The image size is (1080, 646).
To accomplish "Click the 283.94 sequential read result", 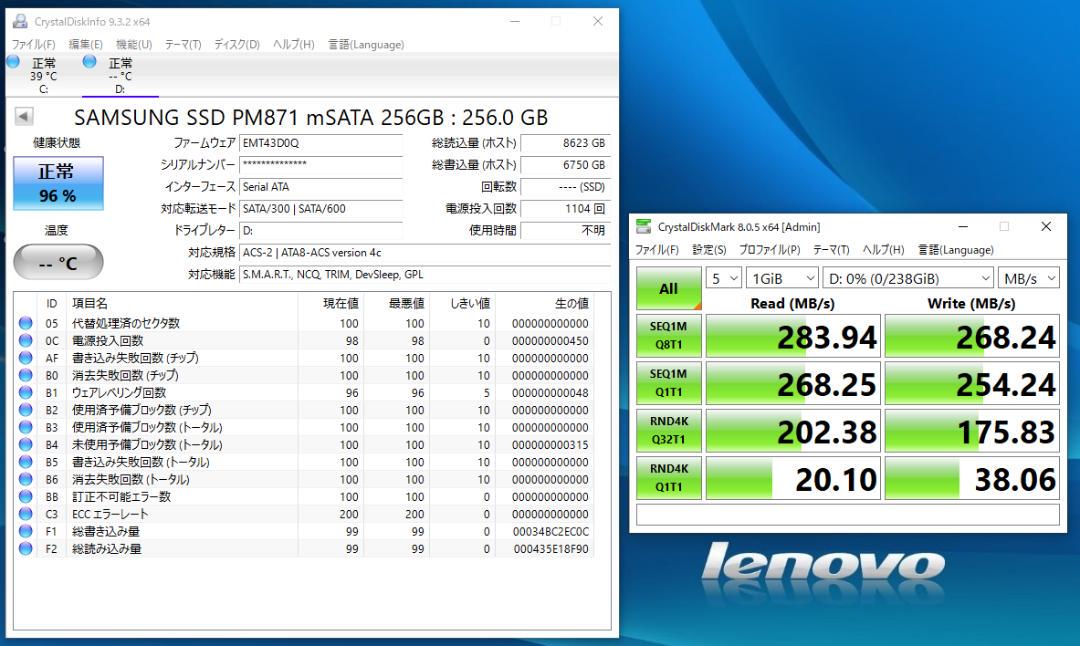I will click(793, 336).
